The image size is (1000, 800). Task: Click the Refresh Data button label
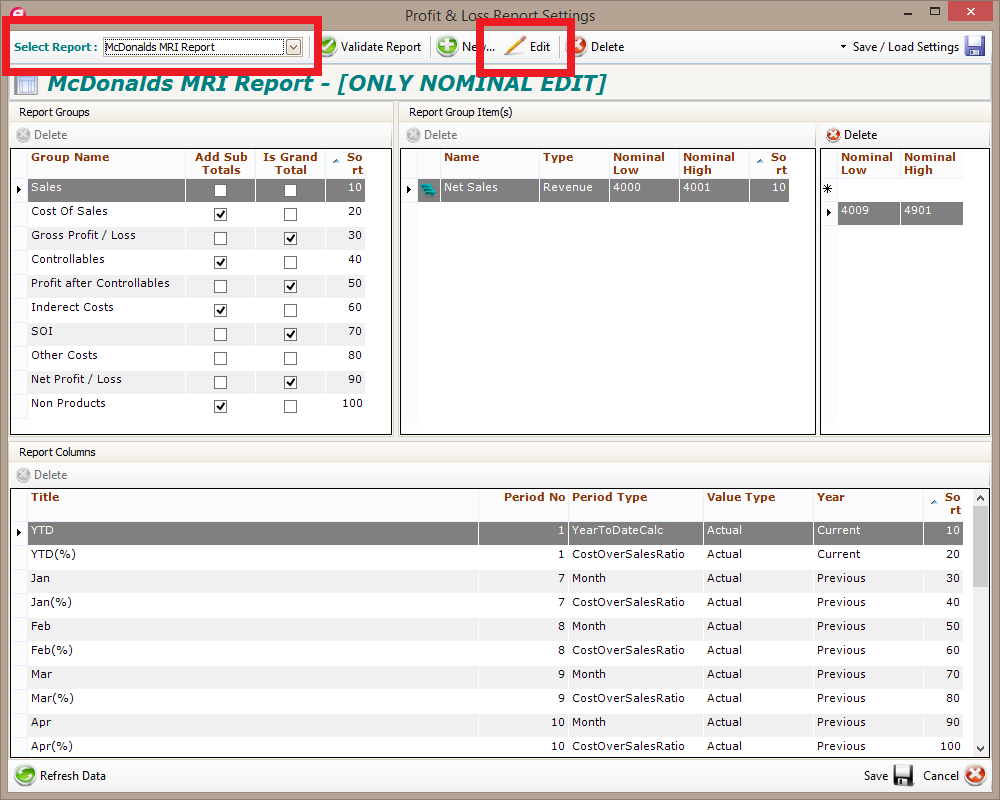(73, 776)
